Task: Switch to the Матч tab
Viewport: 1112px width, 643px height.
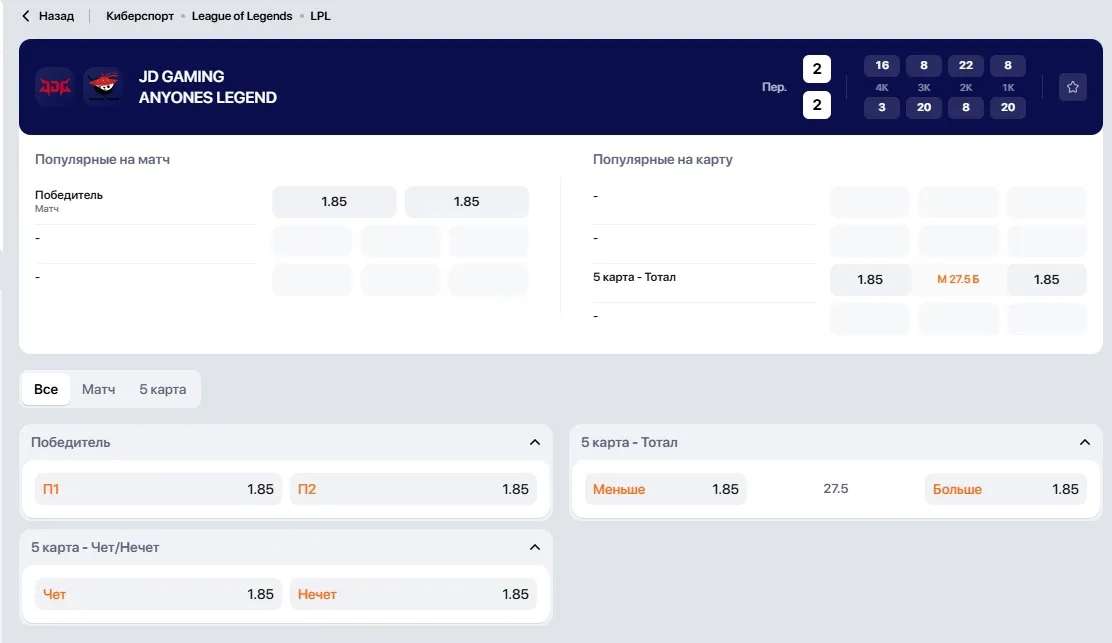Action: tap(99, 389)
